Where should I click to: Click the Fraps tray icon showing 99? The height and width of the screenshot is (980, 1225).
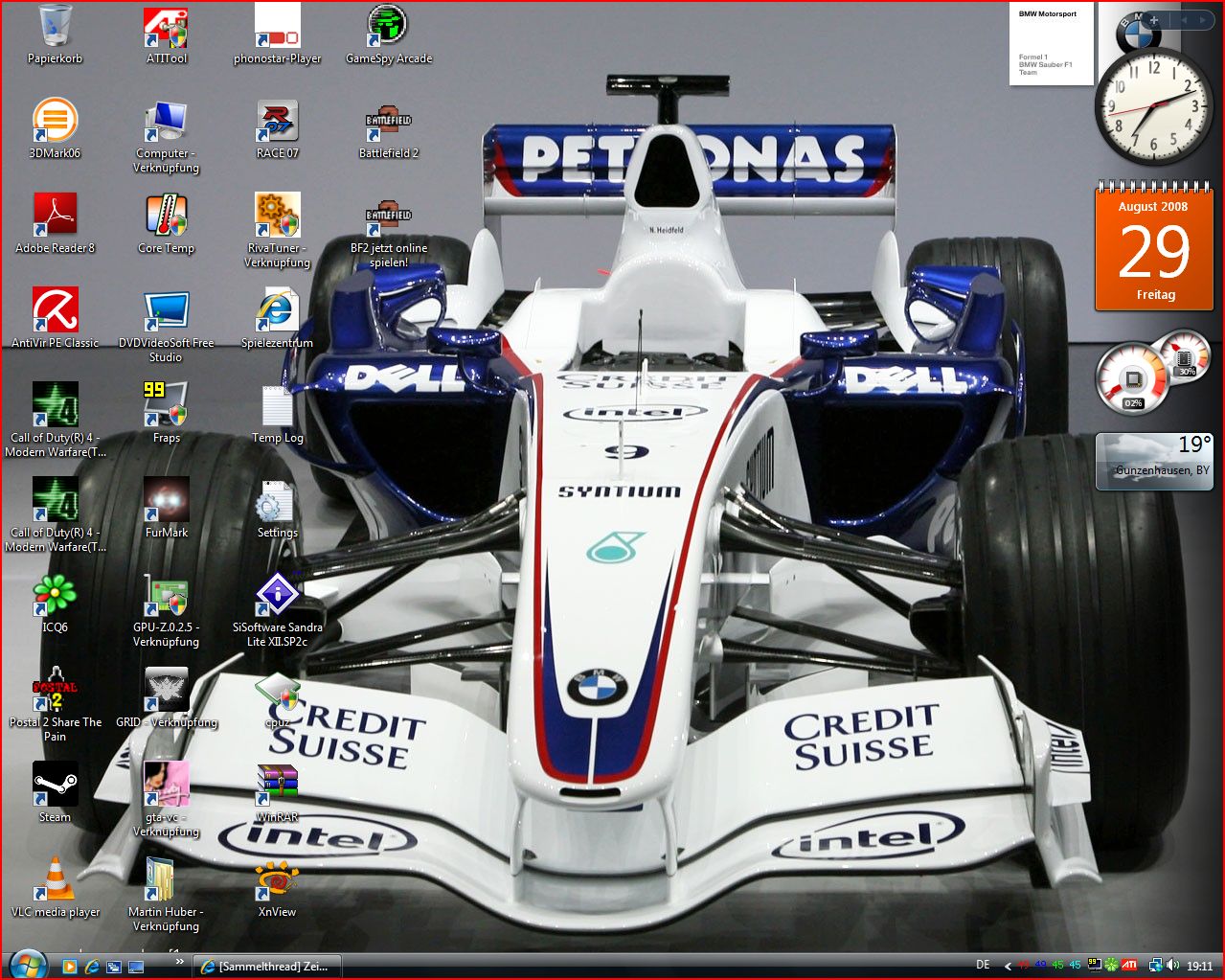coord(1094,966)
